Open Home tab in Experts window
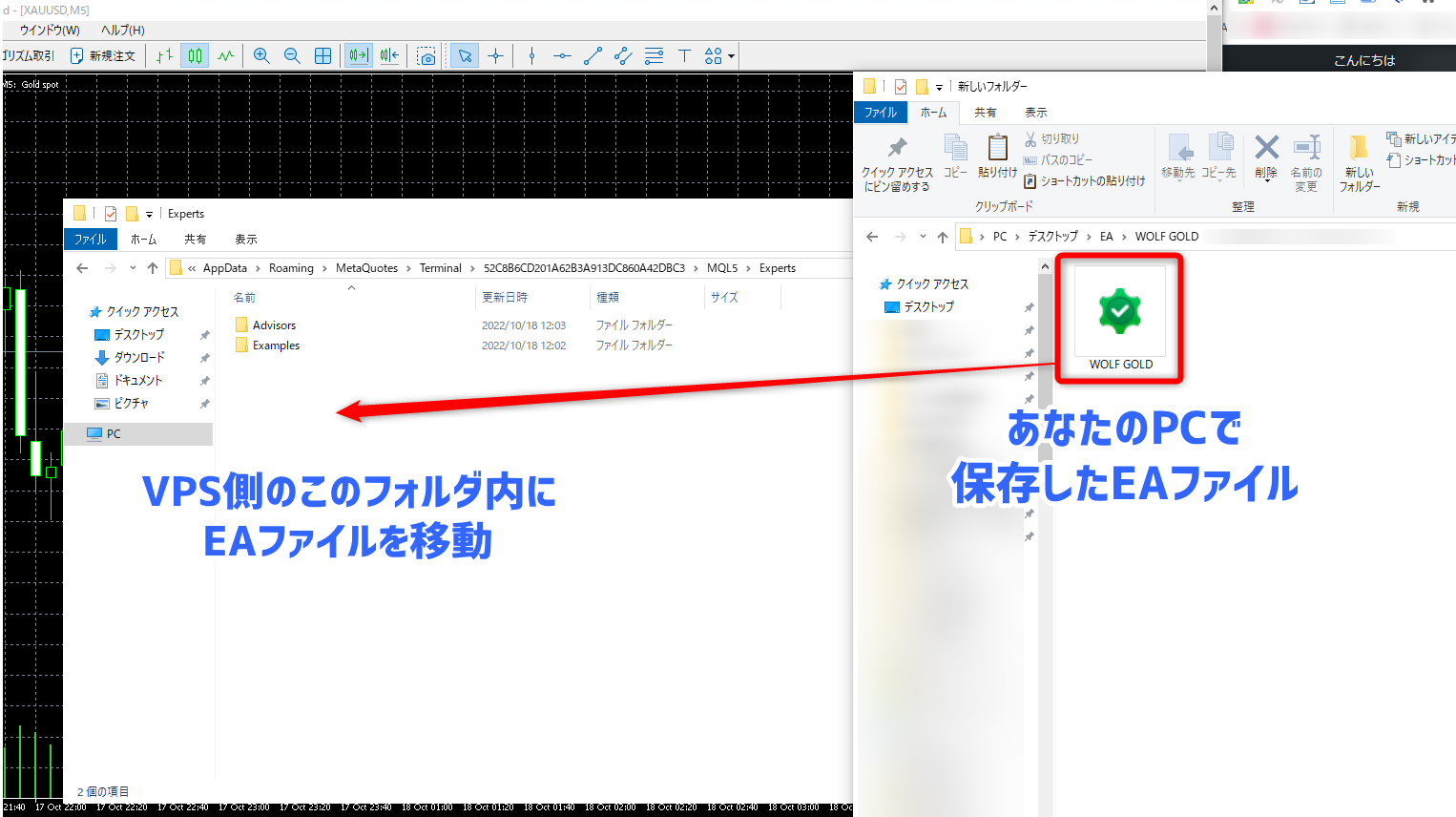 pos(143,239)
